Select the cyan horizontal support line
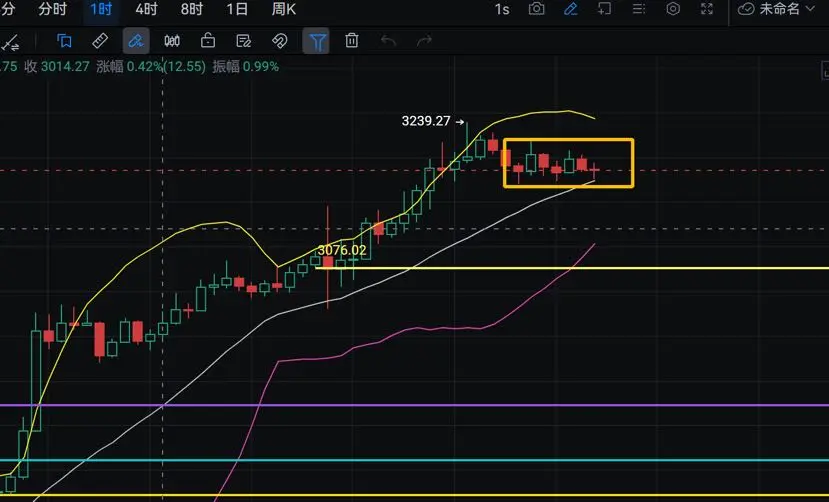 tap(414, 460)
